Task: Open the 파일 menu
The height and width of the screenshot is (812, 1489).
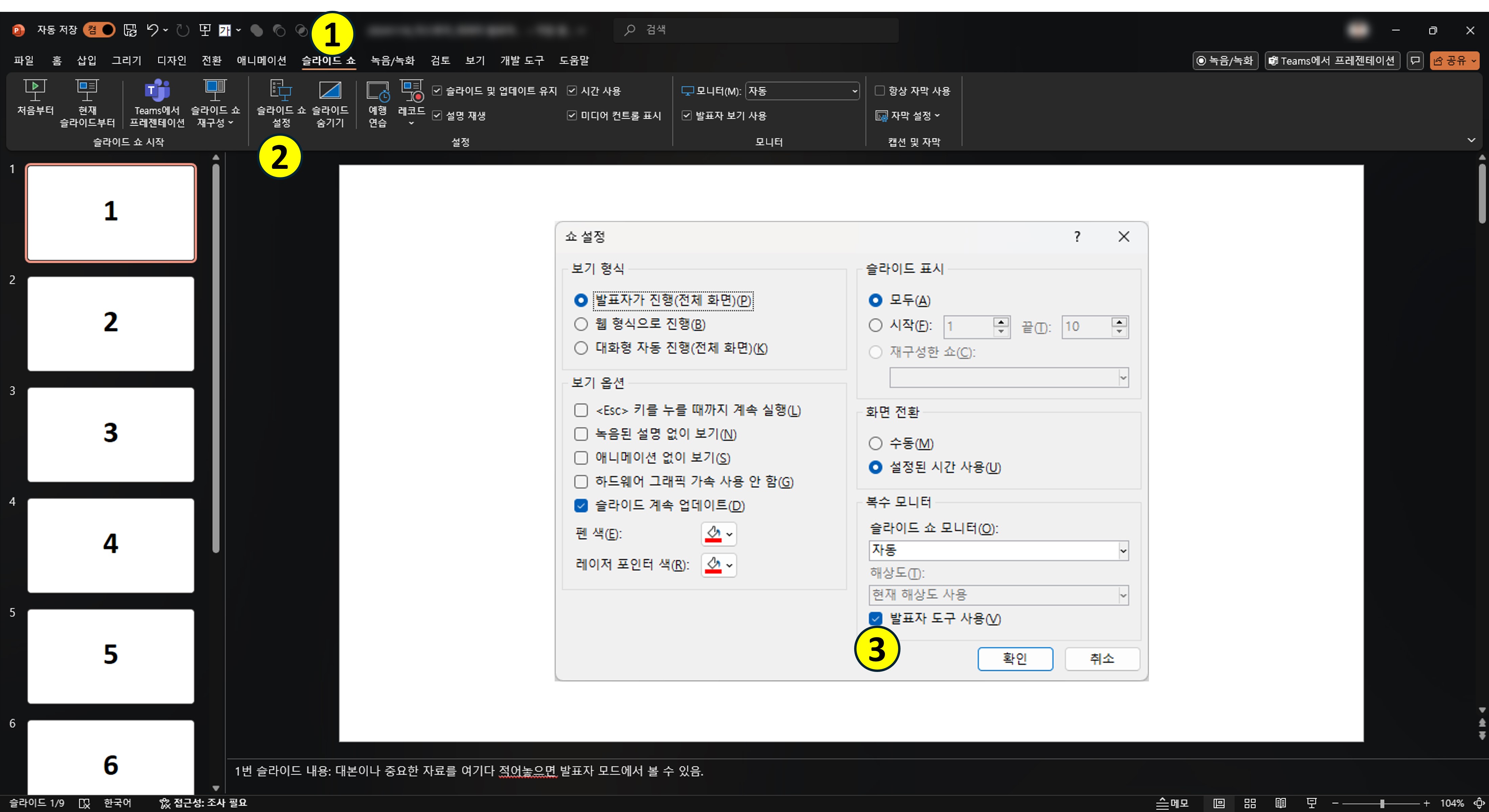Action: click(24, 60)
